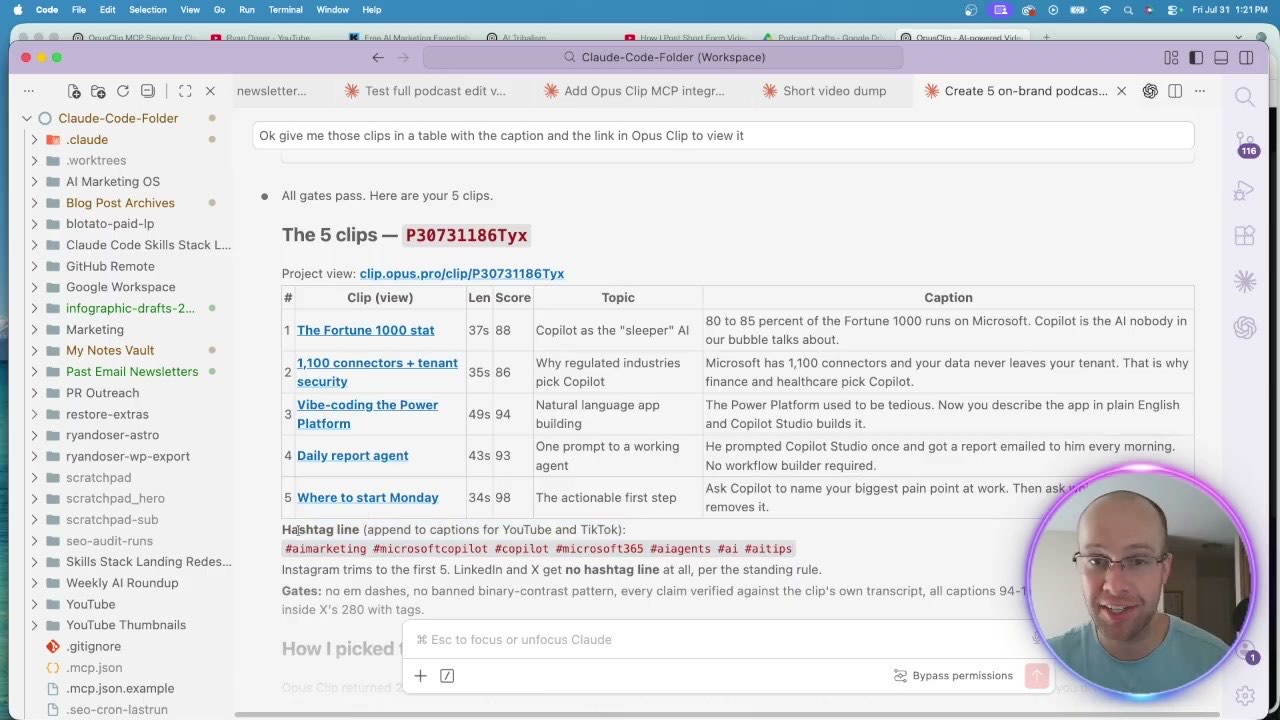
Task: Expand the Past Email Newsletters folder
Action: point(35,372)
